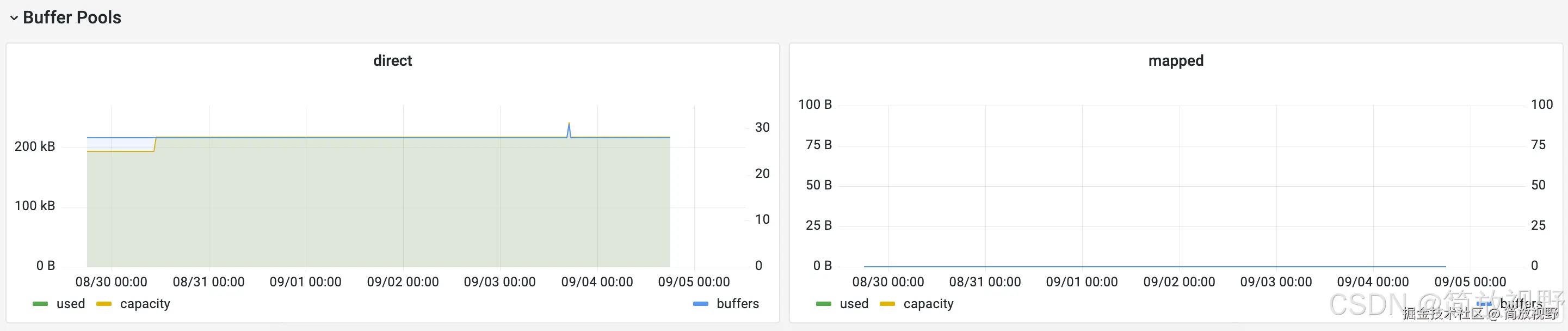Image resolution: width=1568 pixels, height=331 pixels.
Task: Toggle buffers series label in direct legend
Action: [x=738, y=304]
